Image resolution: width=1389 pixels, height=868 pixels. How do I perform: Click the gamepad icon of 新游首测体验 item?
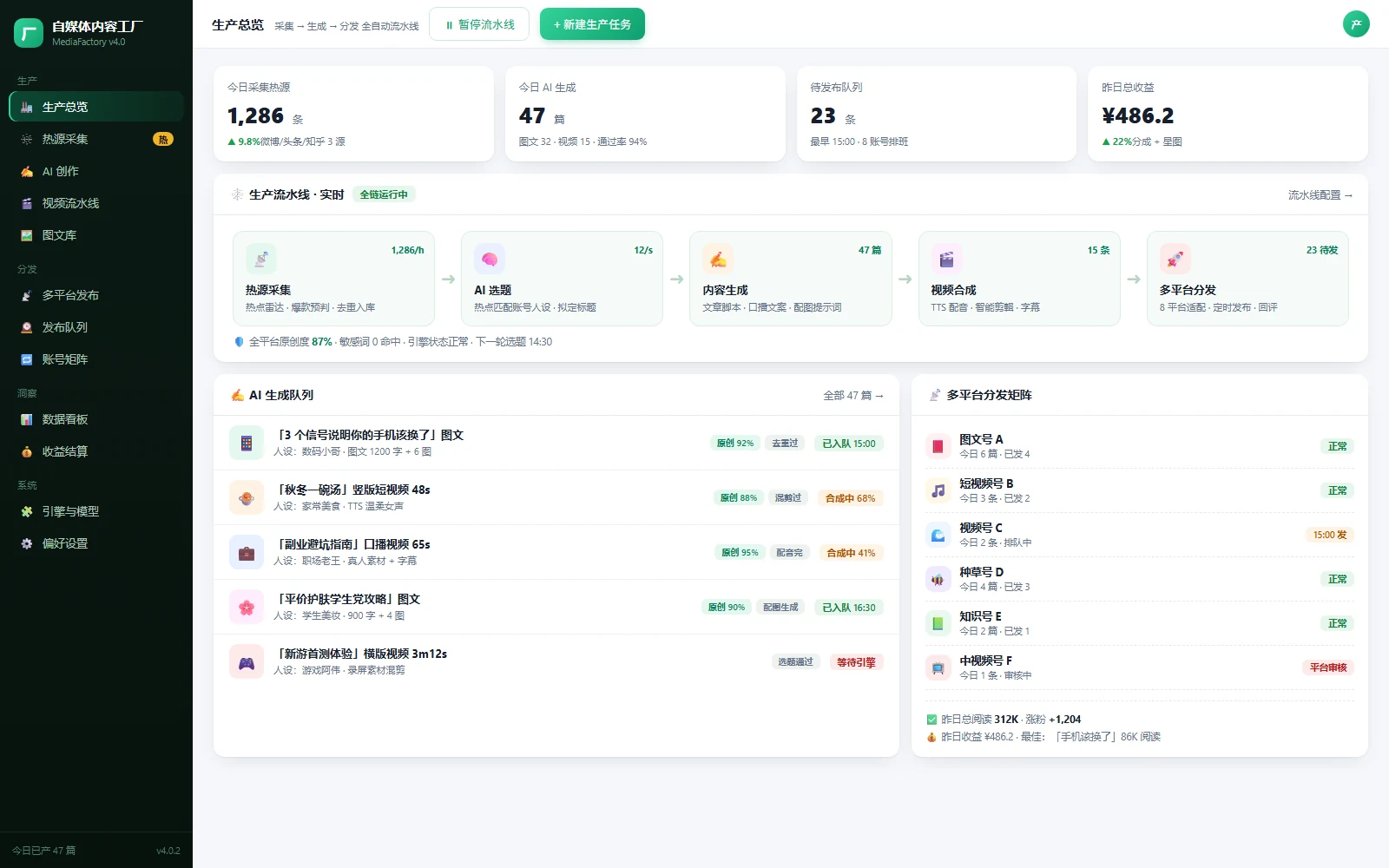tap(247, 661)
